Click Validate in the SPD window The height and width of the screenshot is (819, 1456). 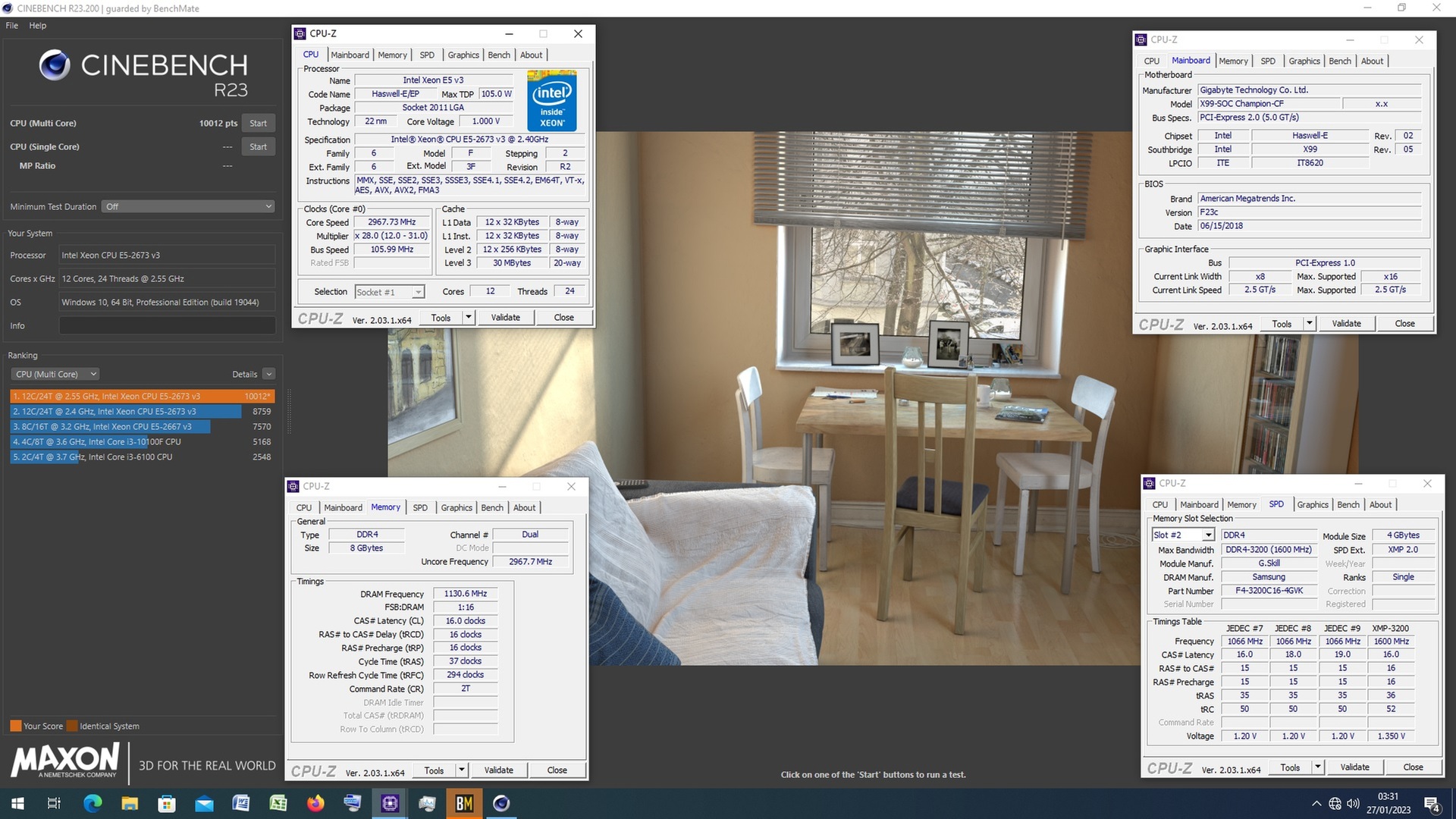click(1354, 767)
